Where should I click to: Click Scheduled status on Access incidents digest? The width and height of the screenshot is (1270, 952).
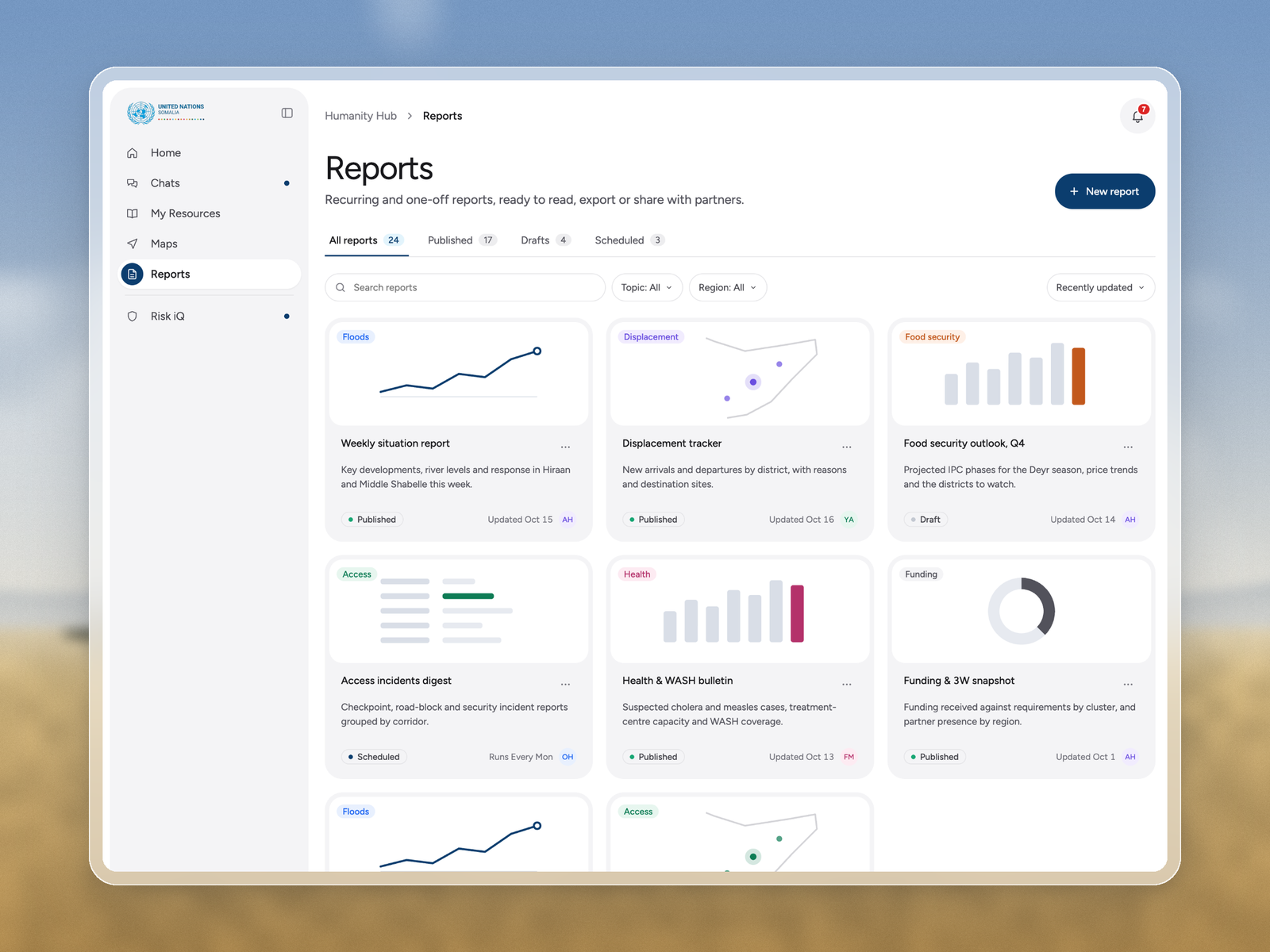point(374,757)
